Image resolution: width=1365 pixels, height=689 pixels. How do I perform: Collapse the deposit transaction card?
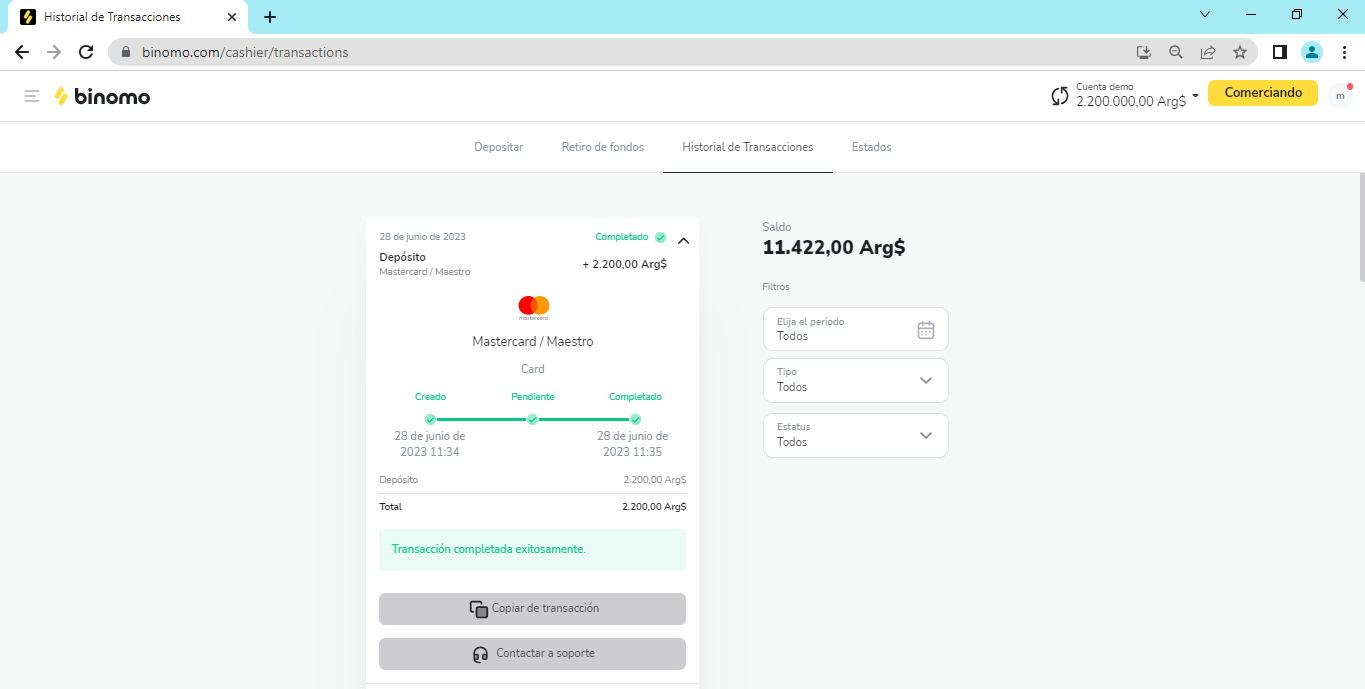tap(684, 240)
